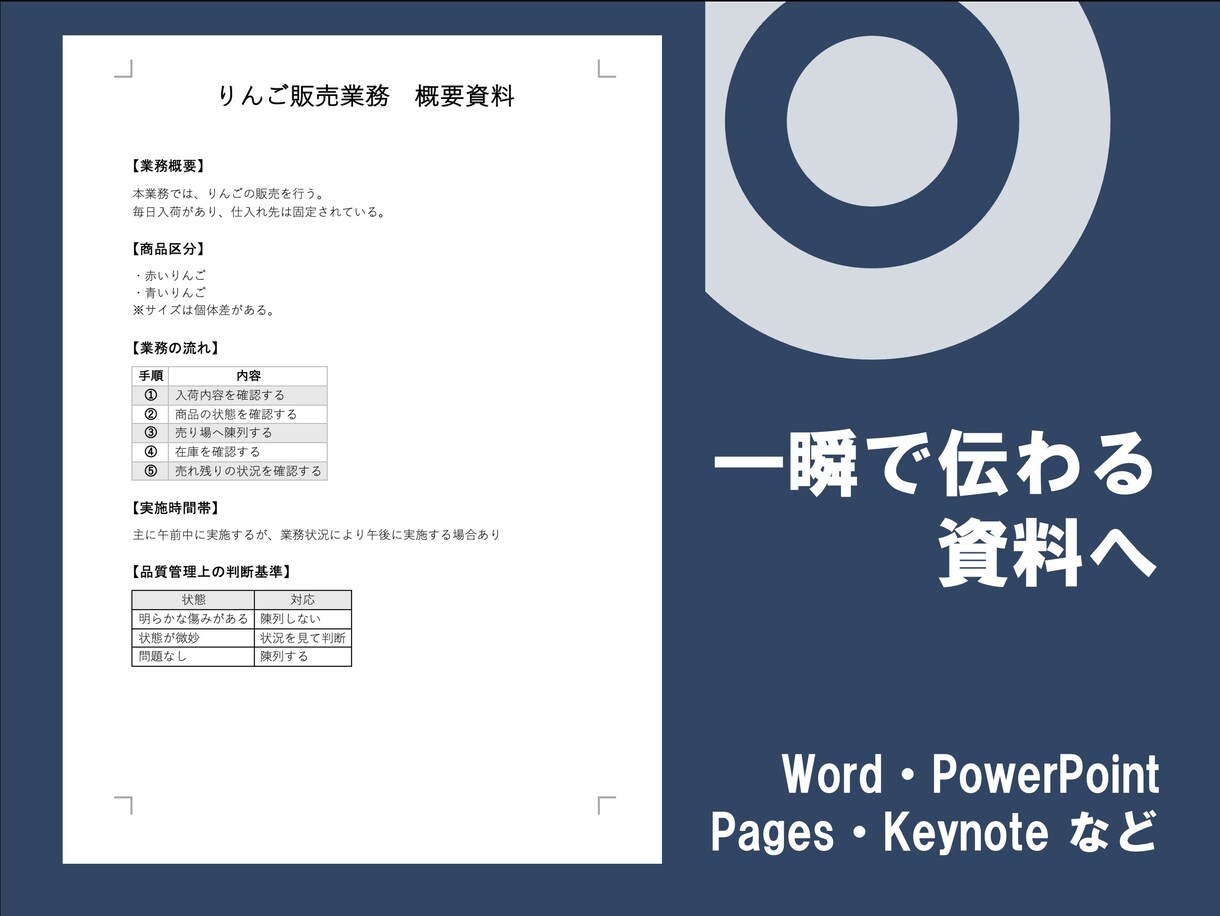Click the table header 手順
This screenshot has width=1220, height=916.
coord(150,376)
